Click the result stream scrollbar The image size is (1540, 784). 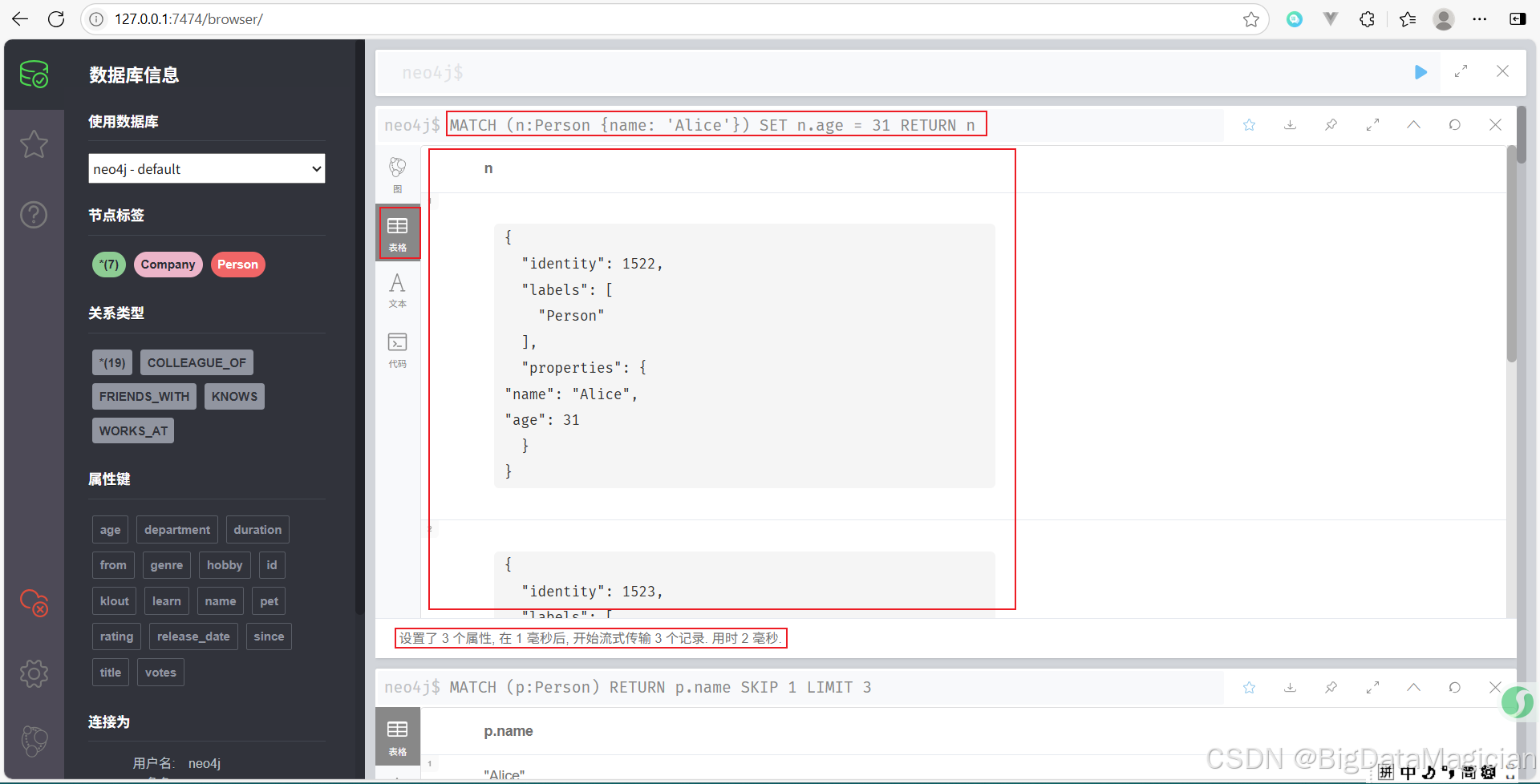click(x=1511, y=253)
